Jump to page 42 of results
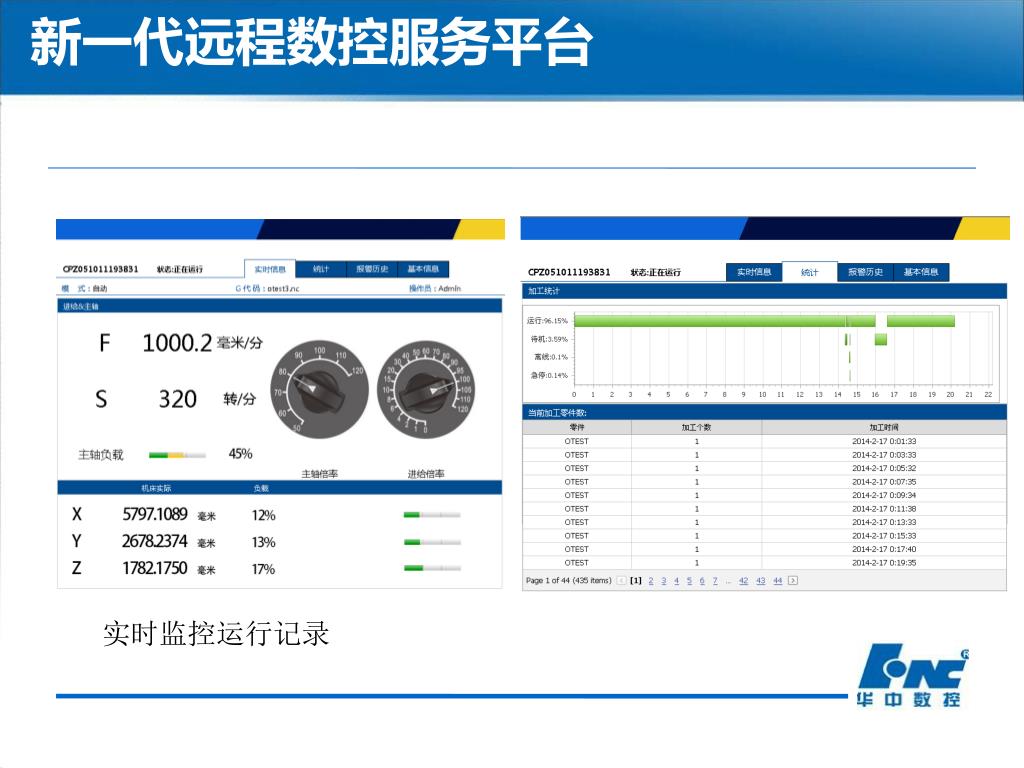This screenshot has height=768, width=1024. 743,581
